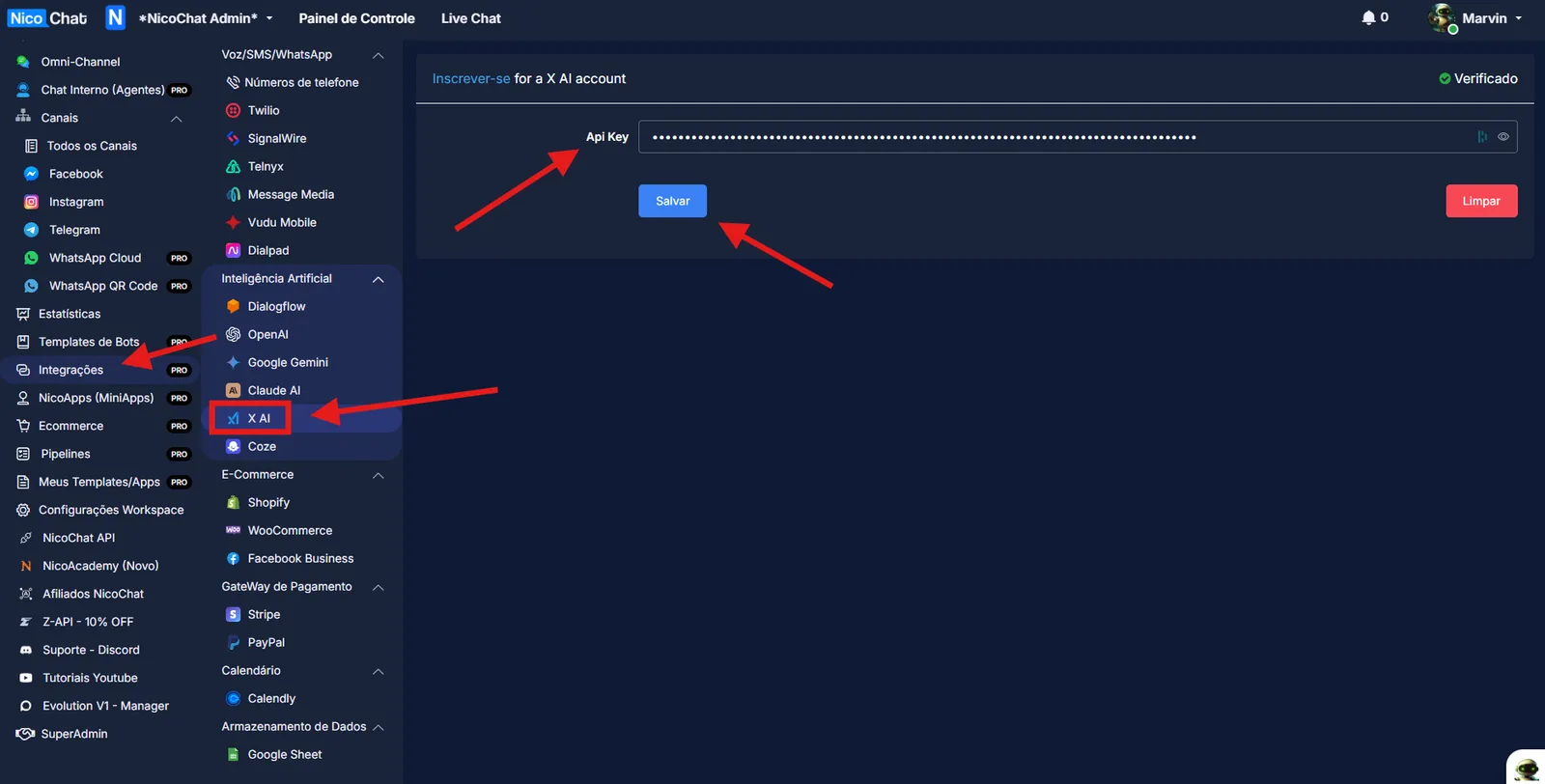The height and width of the screenshot is (784, 1545).
Task: Collapse the Canais sidebar group
Action: [x=177, y=119]
